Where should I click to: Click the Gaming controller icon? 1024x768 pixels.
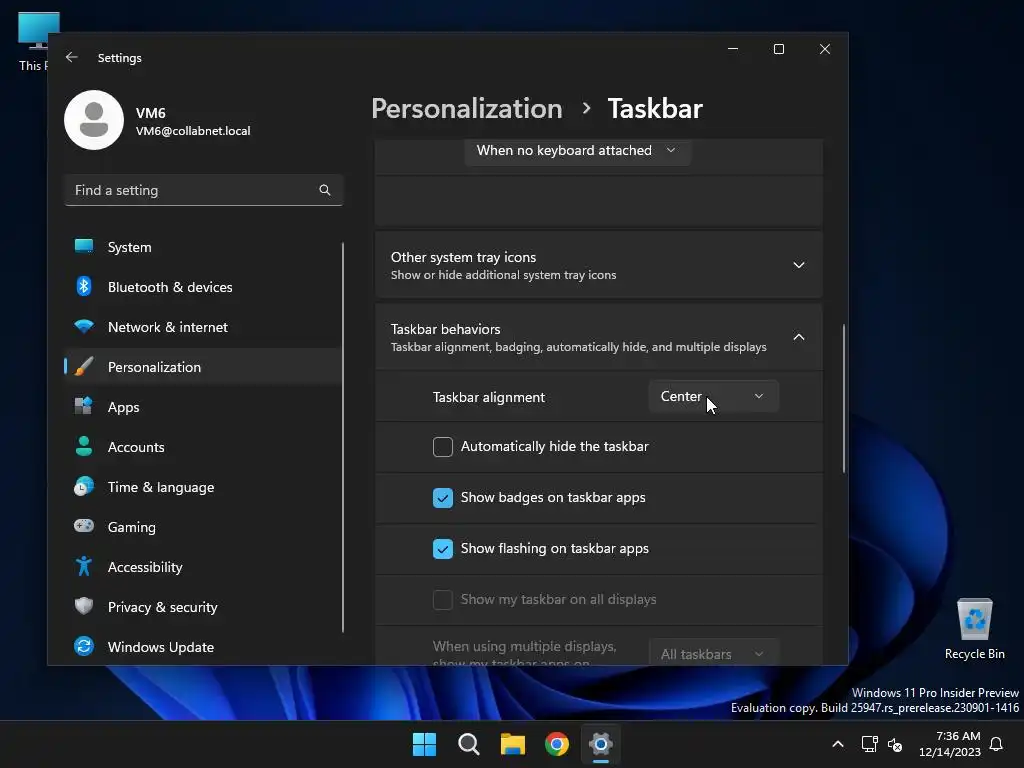pyautogui.click(x=84, y=526)
